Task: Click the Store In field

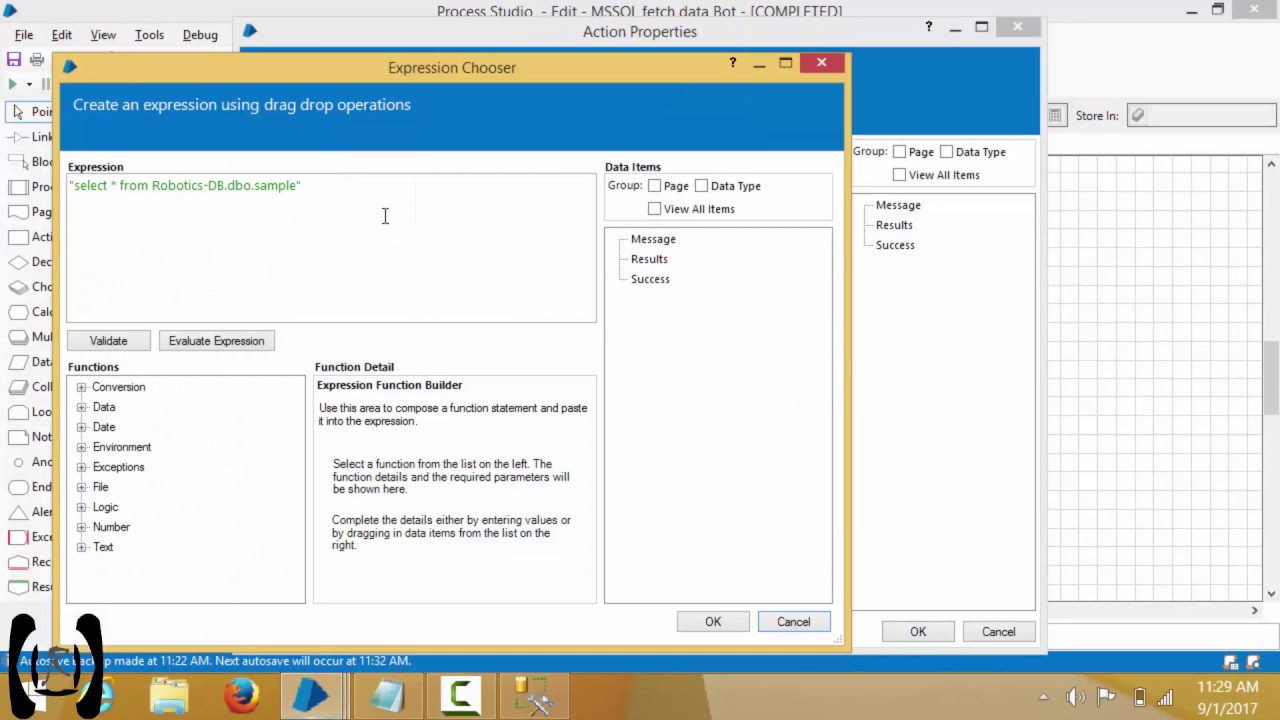Action: pyautogui.click(x=1201, y=116)
